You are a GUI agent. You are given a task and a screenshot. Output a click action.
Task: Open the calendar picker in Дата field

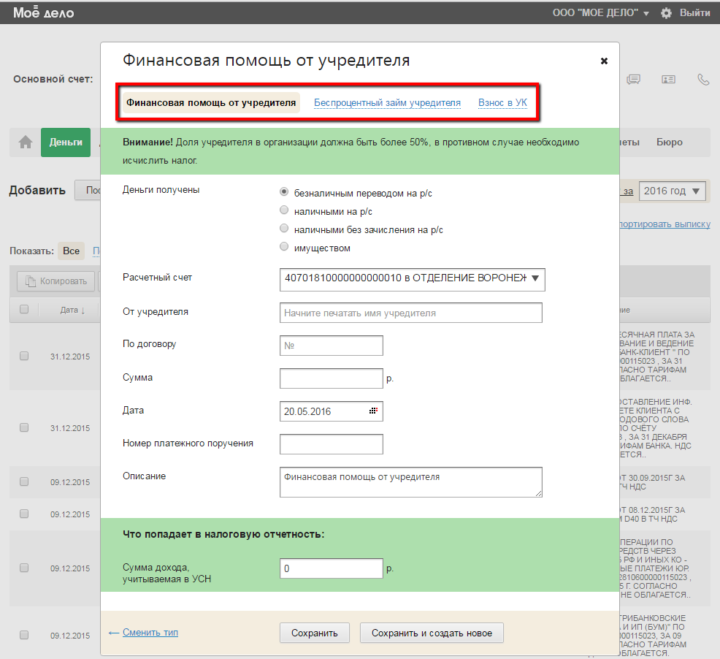373,411
